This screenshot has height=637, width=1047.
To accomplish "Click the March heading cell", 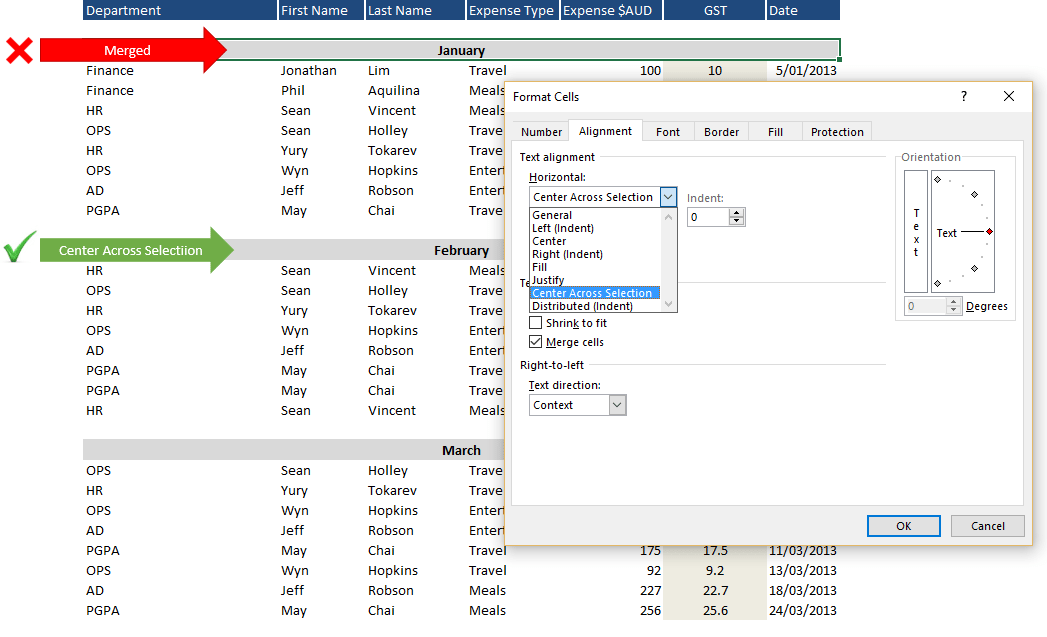I will tap(461, 450).
